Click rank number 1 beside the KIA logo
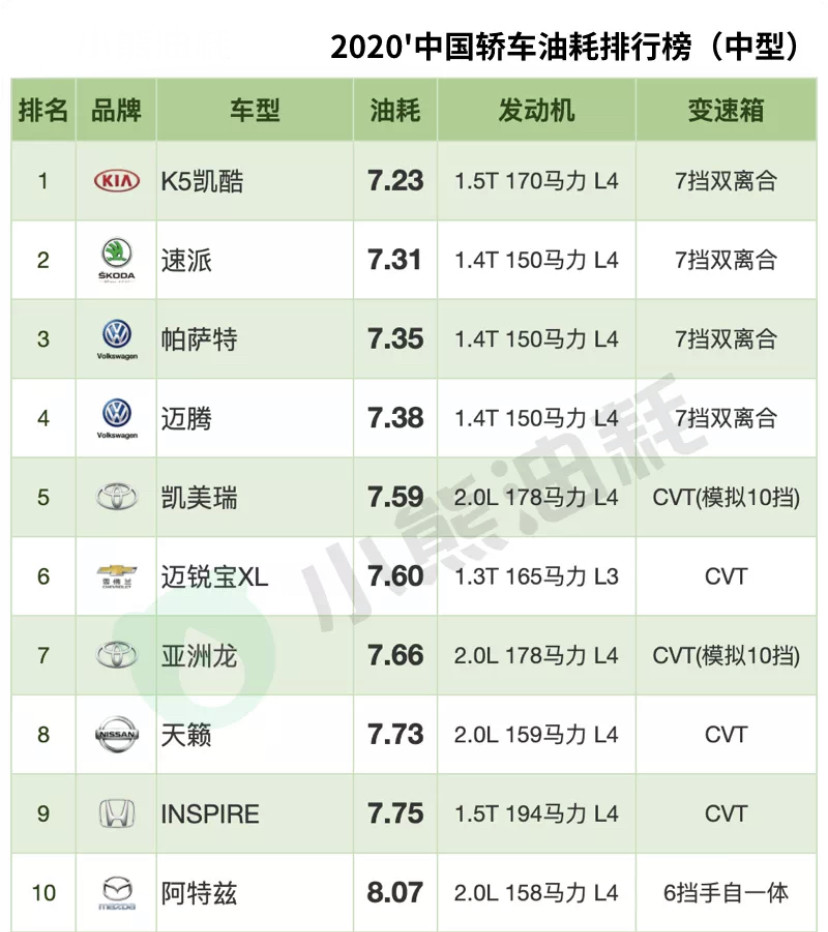The width and height of the screenshot is (828, 932). click(43, 181)
